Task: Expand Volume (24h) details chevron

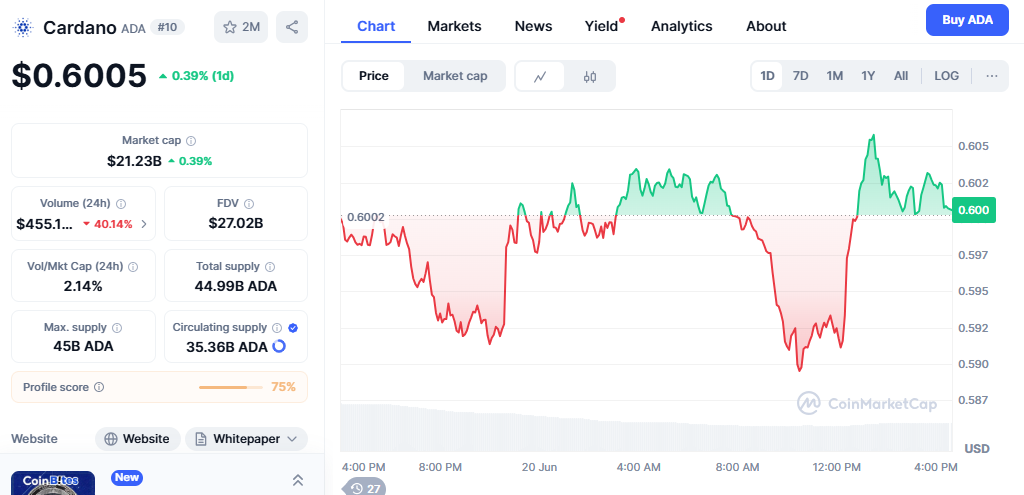Action: tap(144, 224)
